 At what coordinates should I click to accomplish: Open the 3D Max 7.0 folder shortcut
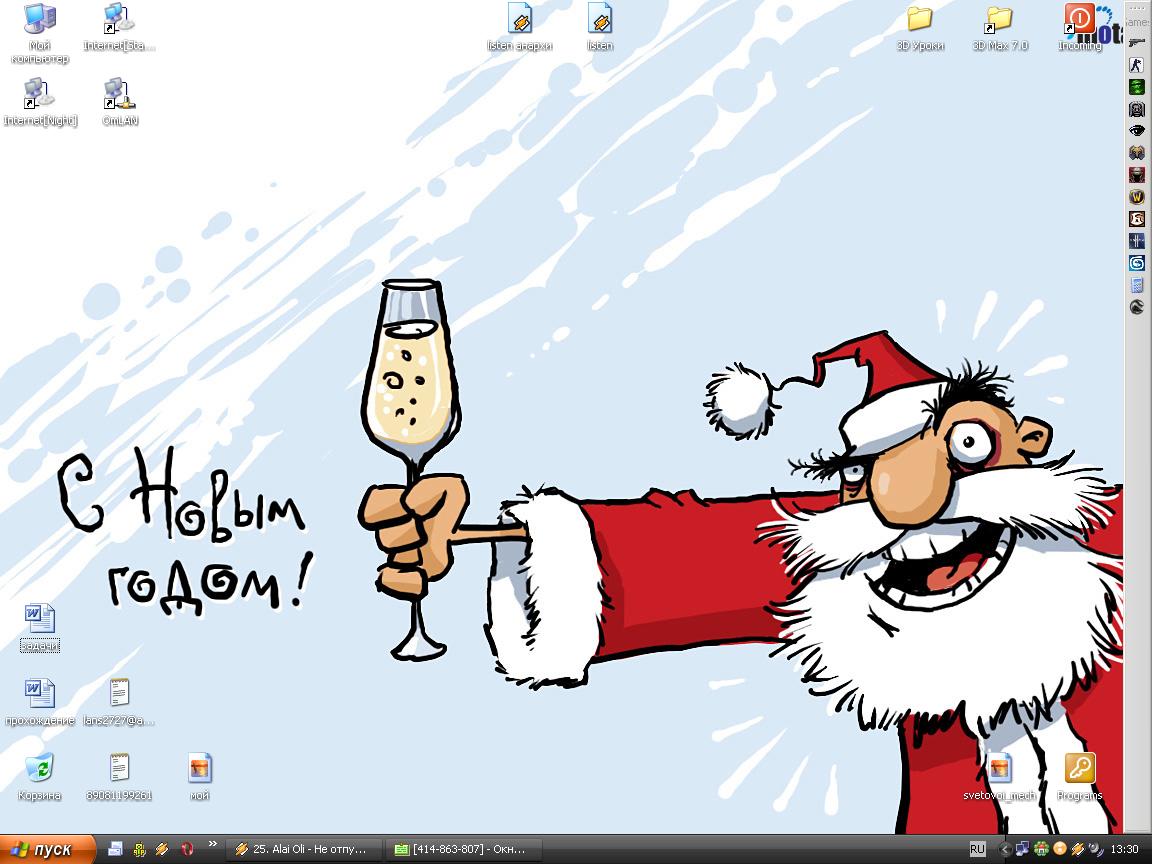1000,27
